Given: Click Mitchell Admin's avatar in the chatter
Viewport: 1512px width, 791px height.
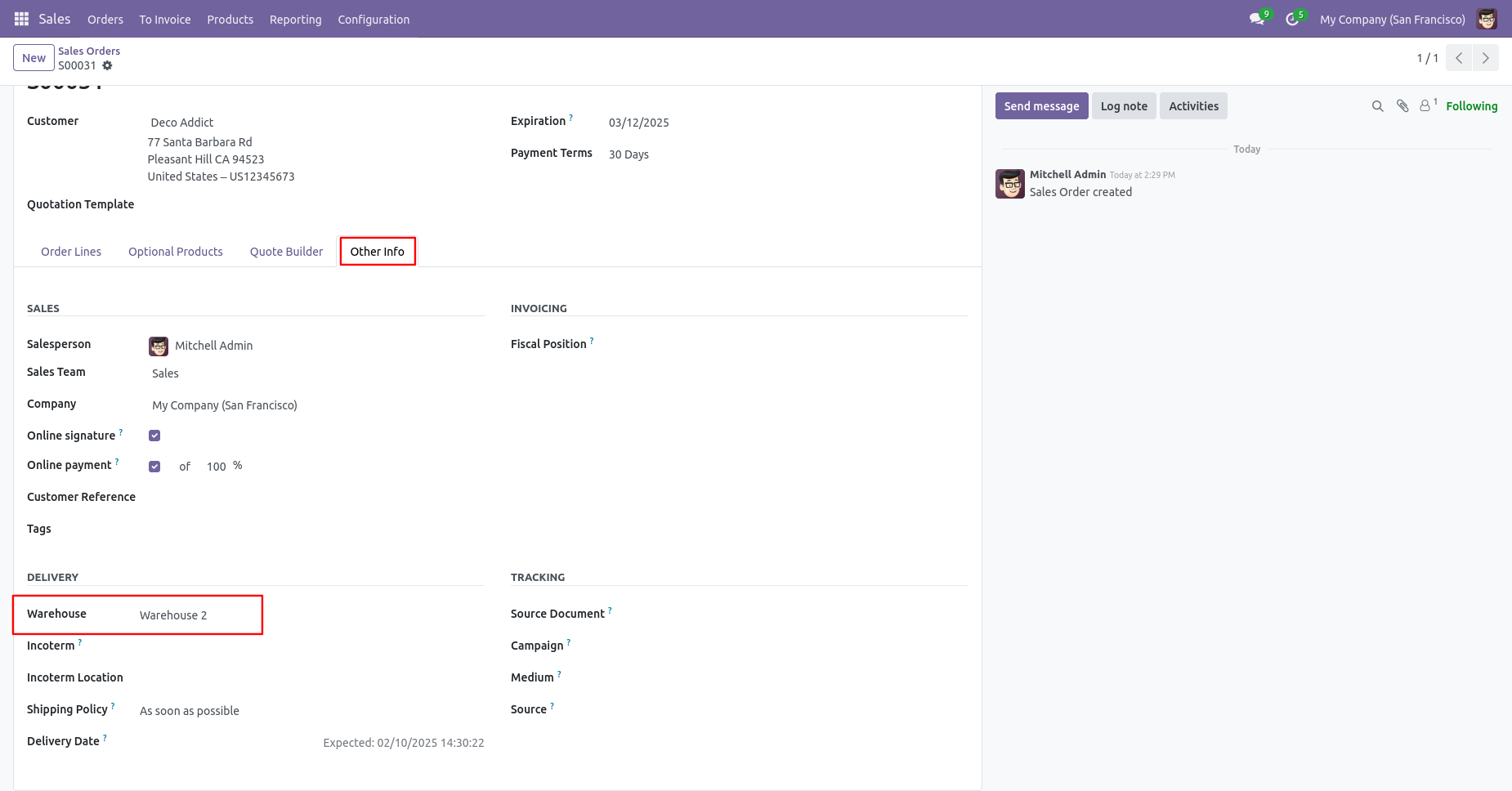Looking at the screenshot, I should [1010, 184].
